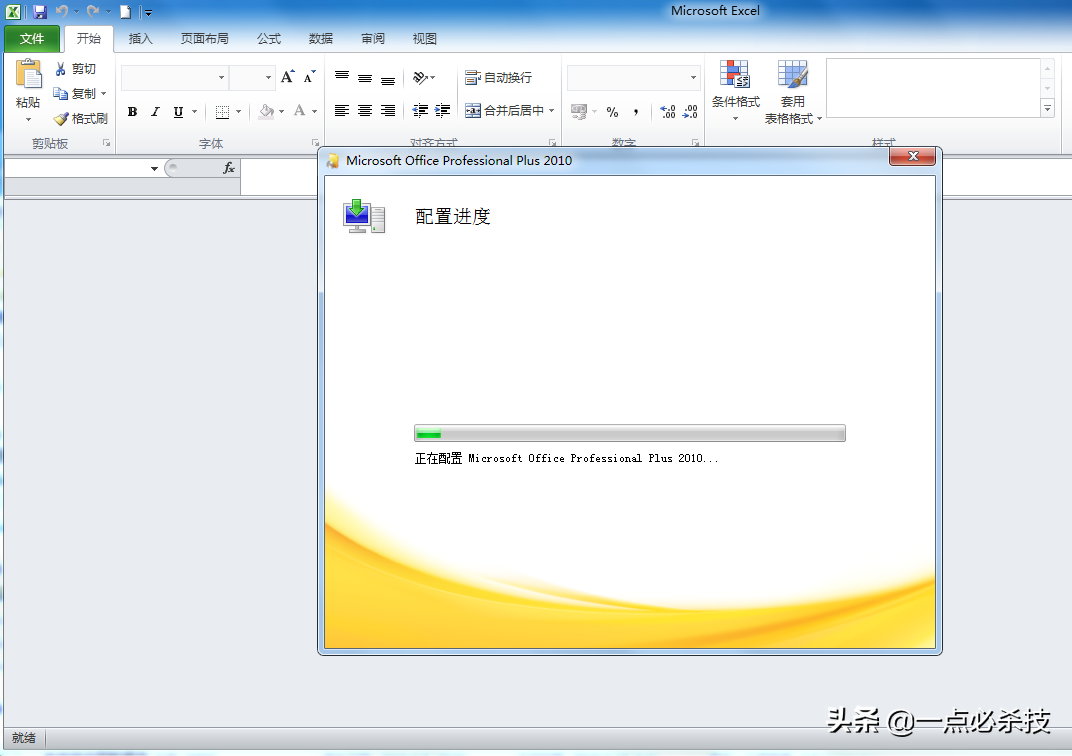
Task: Open the File (文件) tab
Action: click(32, 39)
